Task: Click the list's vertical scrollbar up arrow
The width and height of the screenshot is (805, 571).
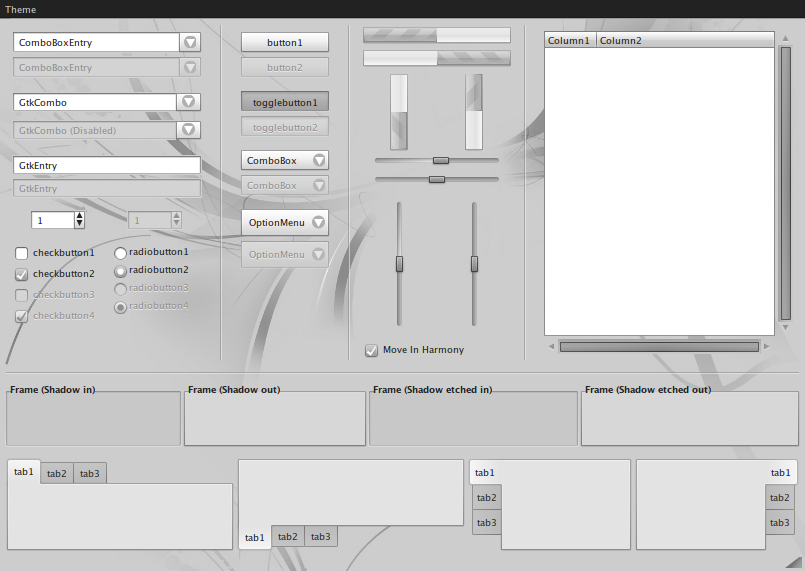Action: point(785,38)
